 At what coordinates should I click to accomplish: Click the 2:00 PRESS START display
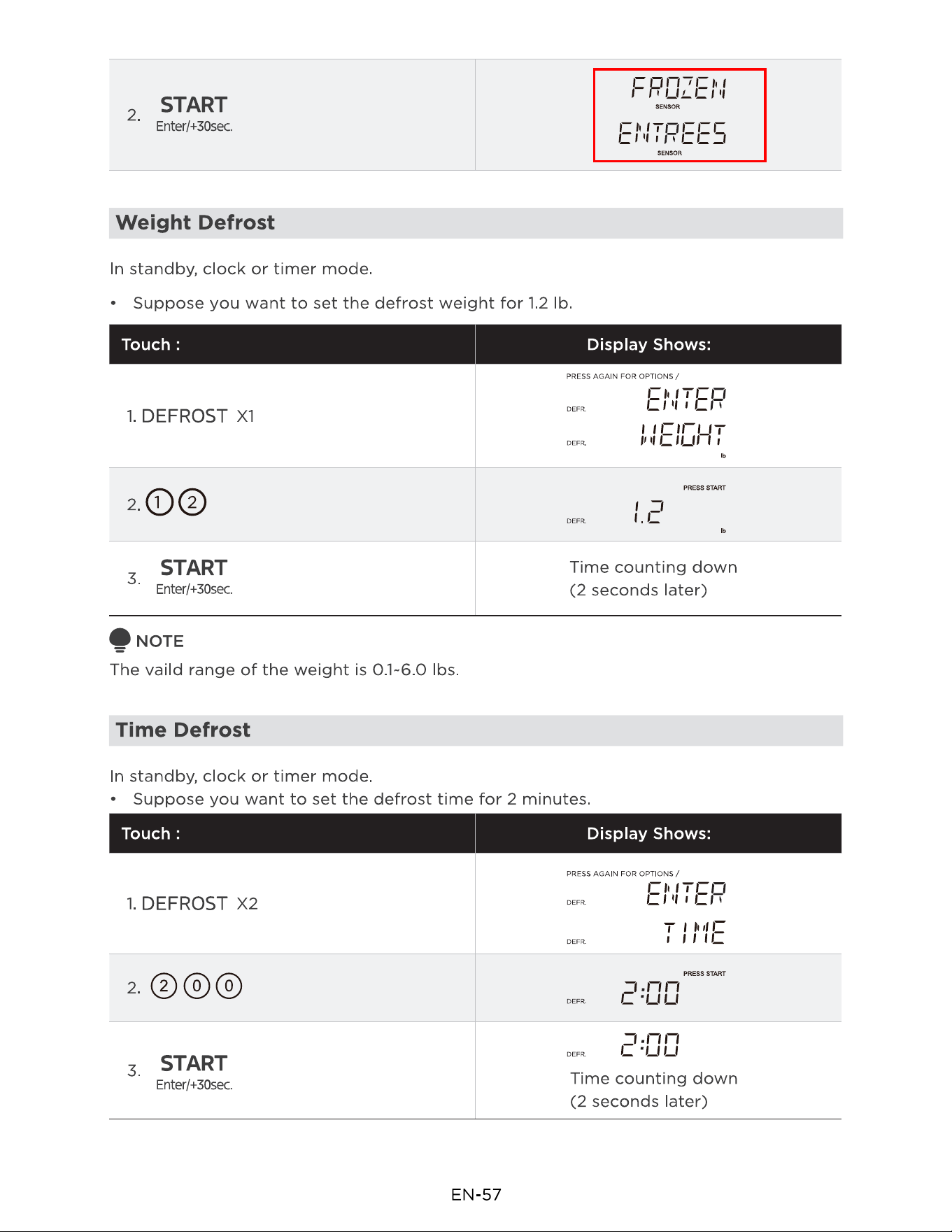coord(646,988)
